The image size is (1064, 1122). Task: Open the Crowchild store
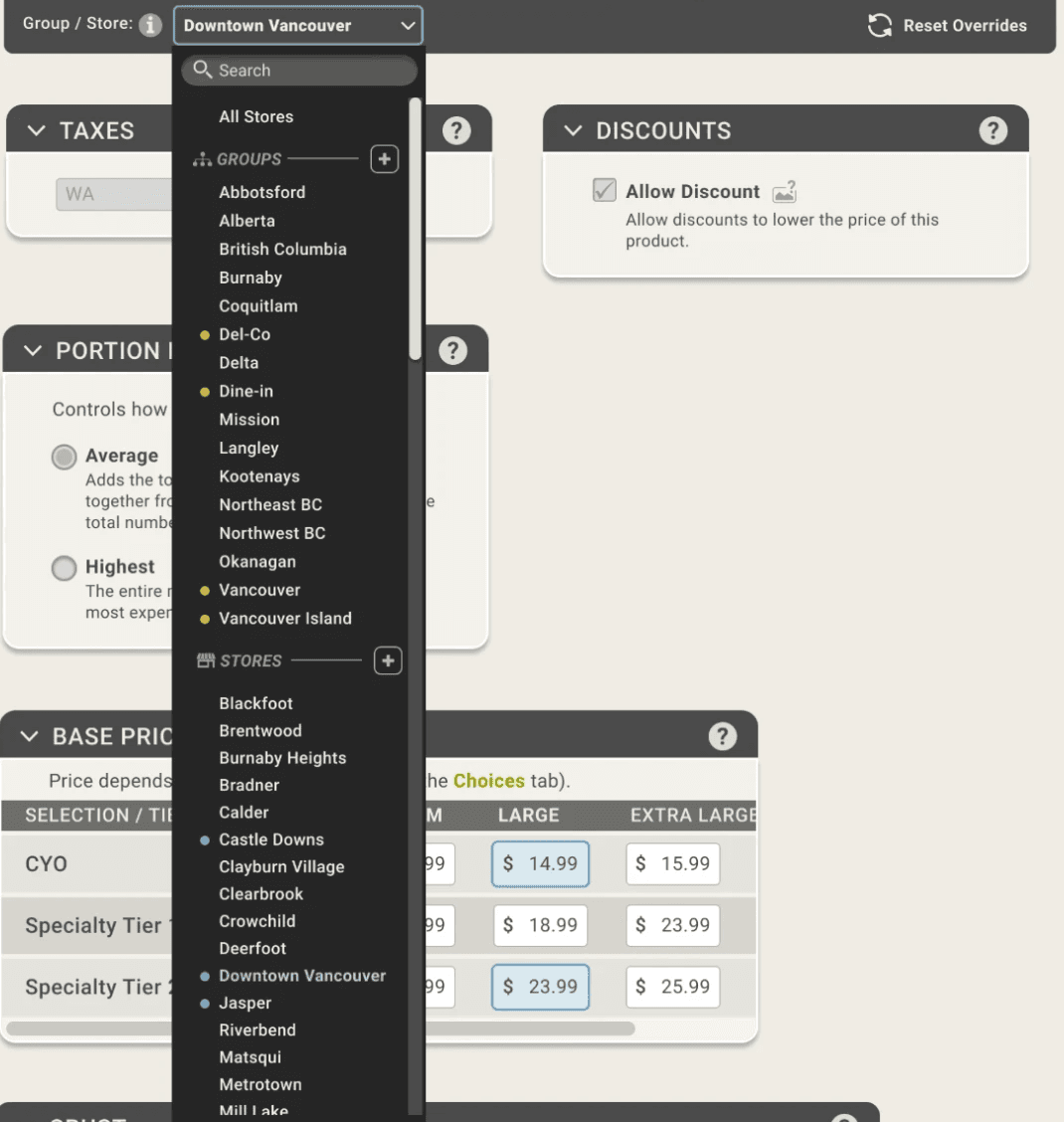click(x=257, y=921)
